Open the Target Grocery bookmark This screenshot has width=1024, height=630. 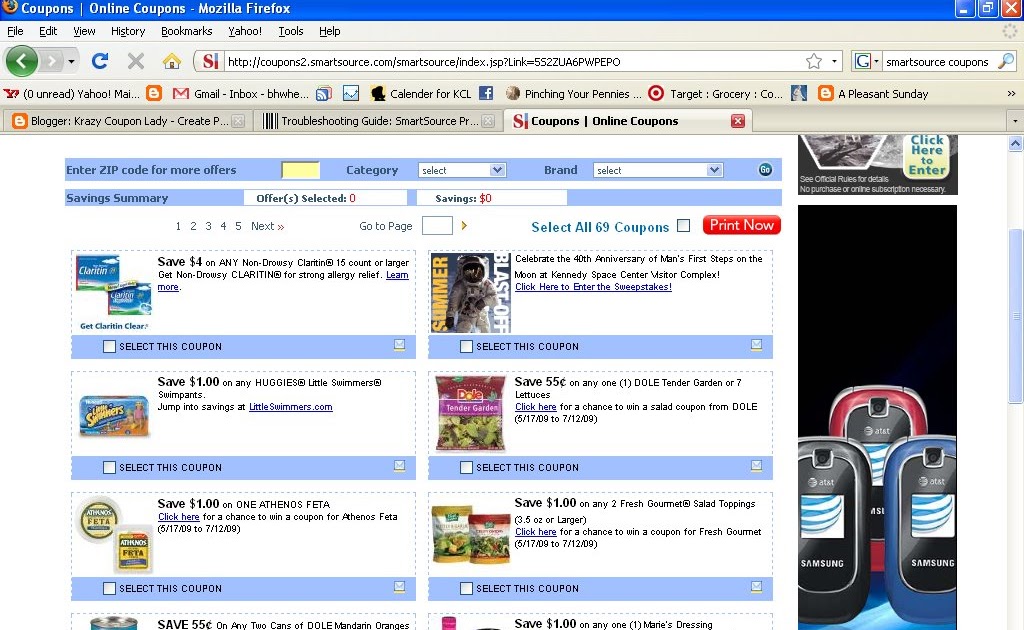click(715, 94)
